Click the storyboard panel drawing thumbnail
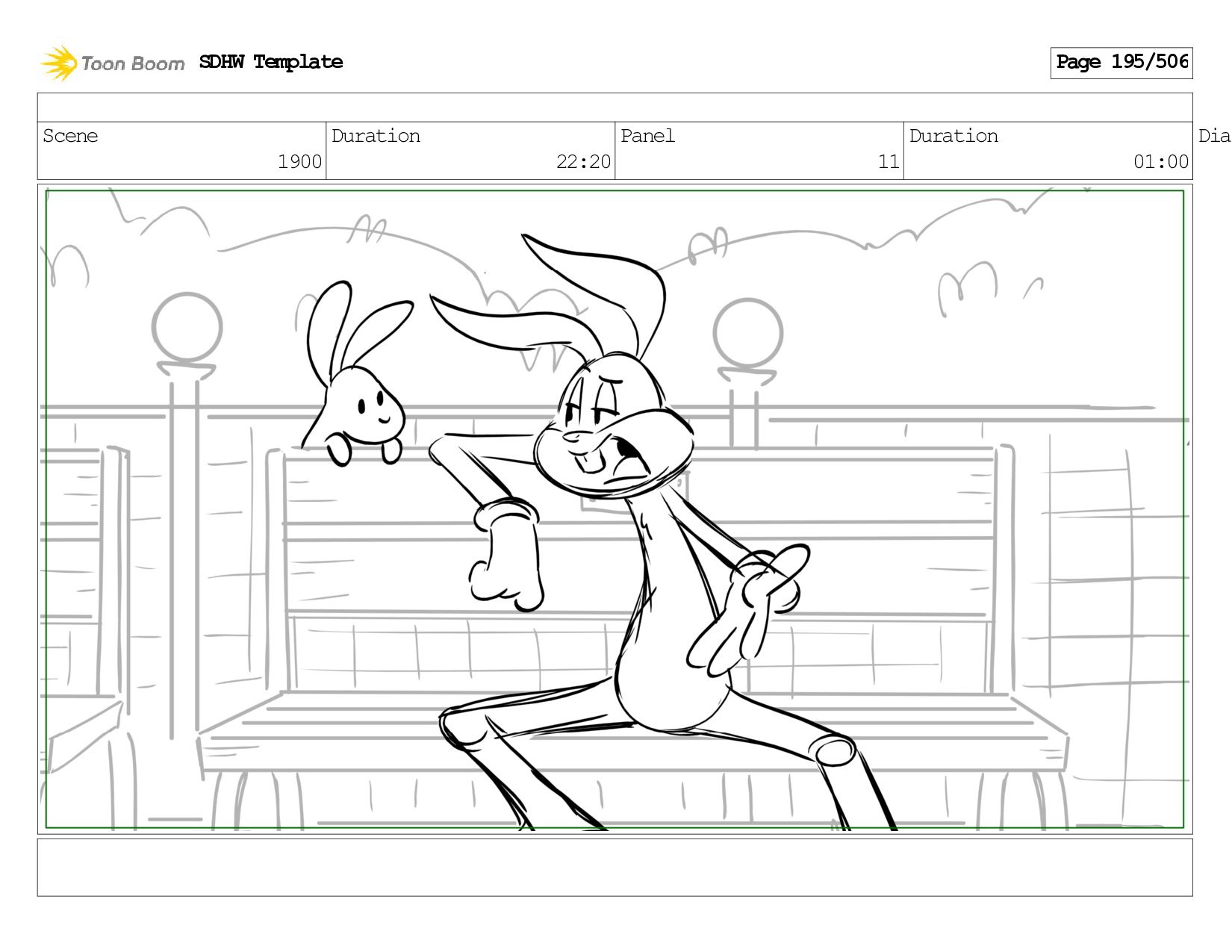The image size is (1232, 952). [615, 509]
